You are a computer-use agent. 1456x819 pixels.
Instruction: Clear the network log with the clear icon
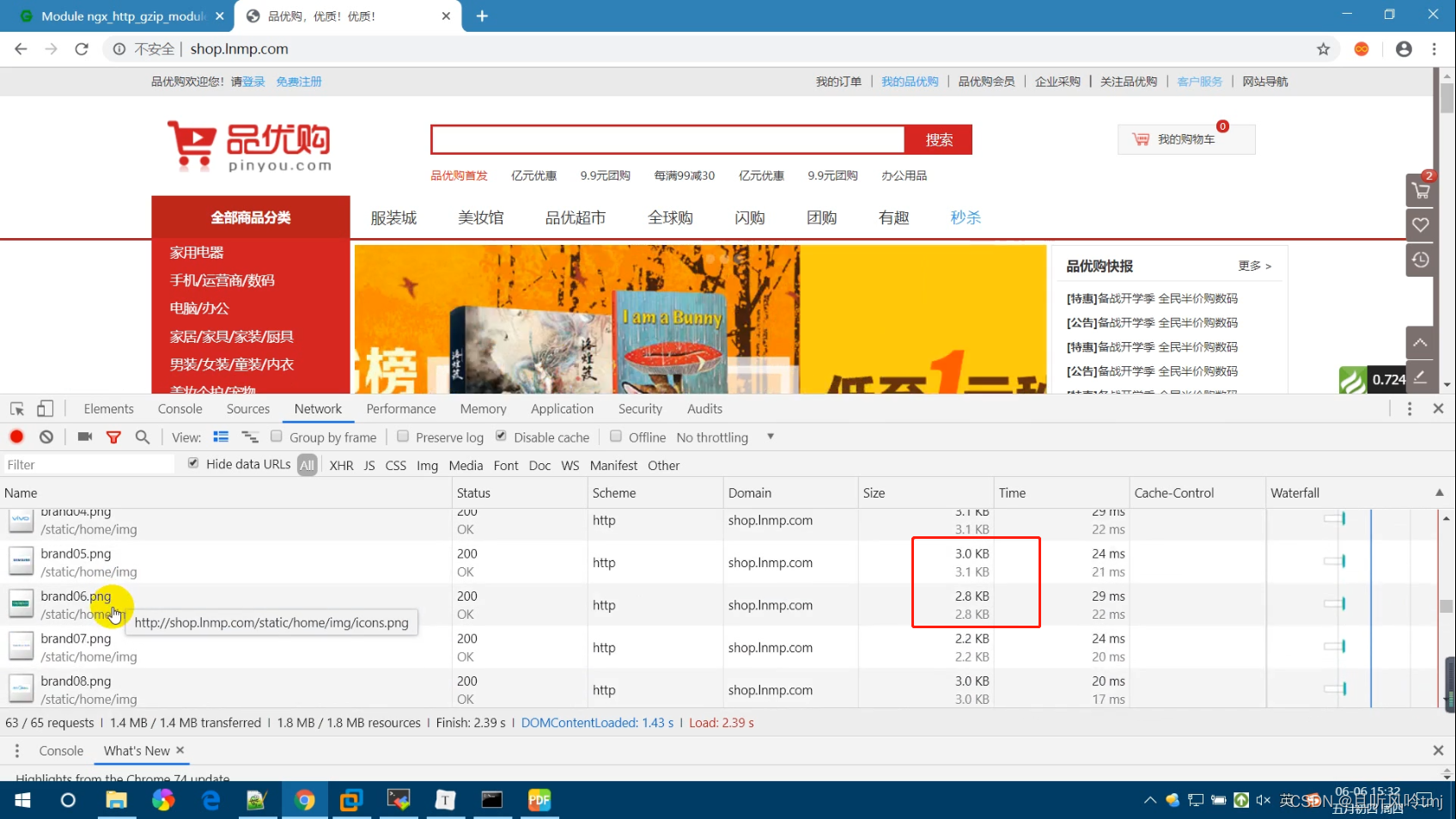(46, 437)
